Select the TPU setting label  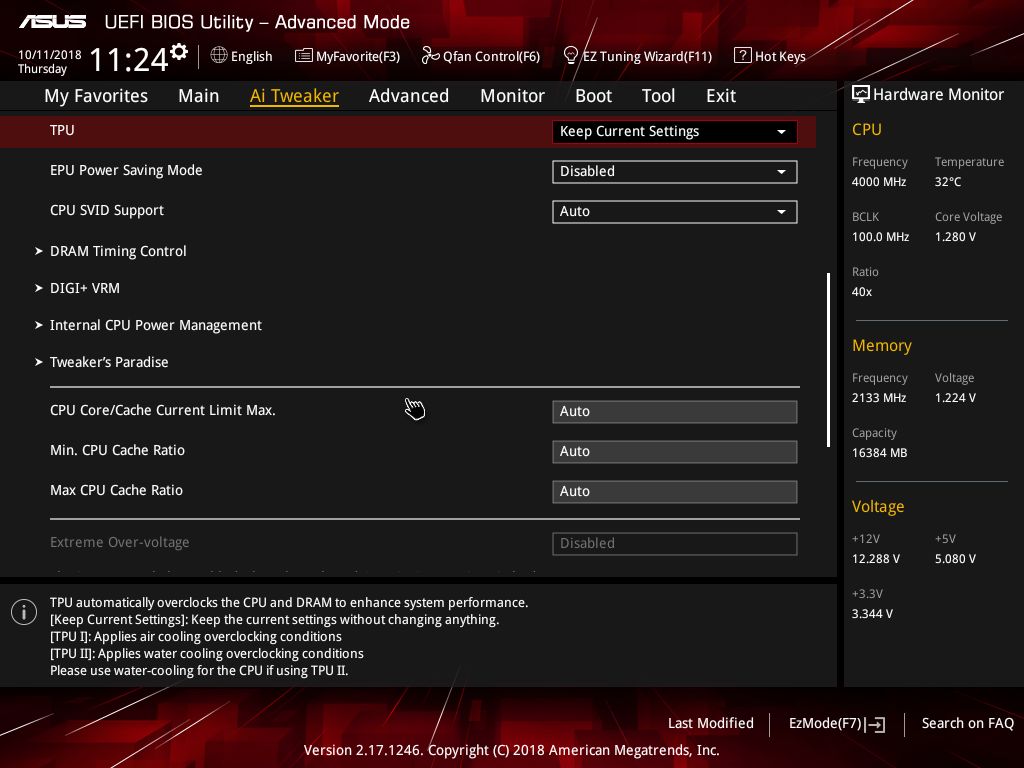pyautogui.click(x=62, y=130)
